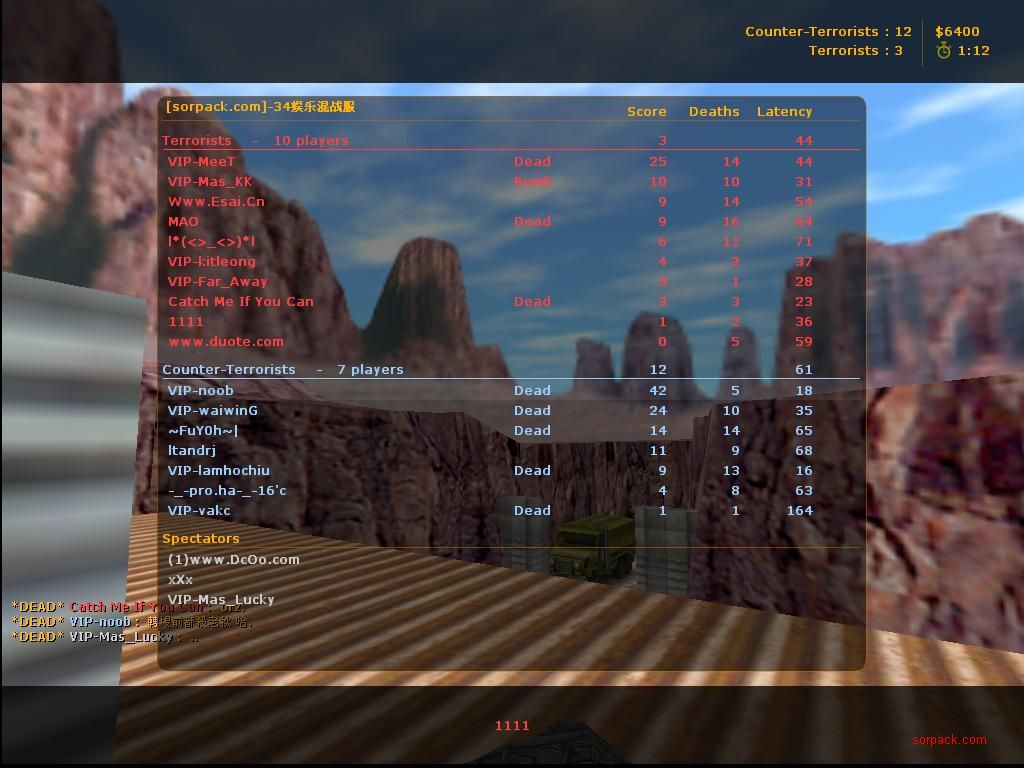Image resolution: width=1024 pixels, height=768 pixels.
Task: Select the Www.Esai.Cn player row
Action: [216, 201]
